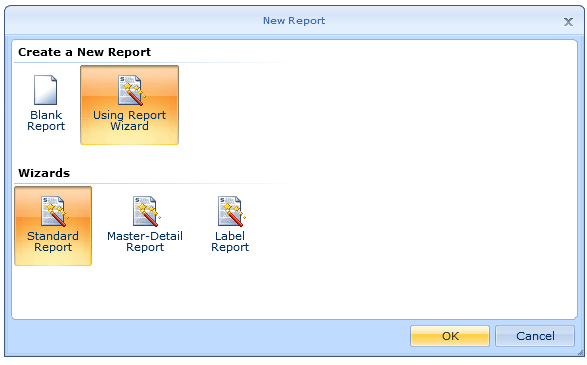The image size is (587, 365).
Task: Choose the Label Report wizard icon
Action: (x=231, y=211)
